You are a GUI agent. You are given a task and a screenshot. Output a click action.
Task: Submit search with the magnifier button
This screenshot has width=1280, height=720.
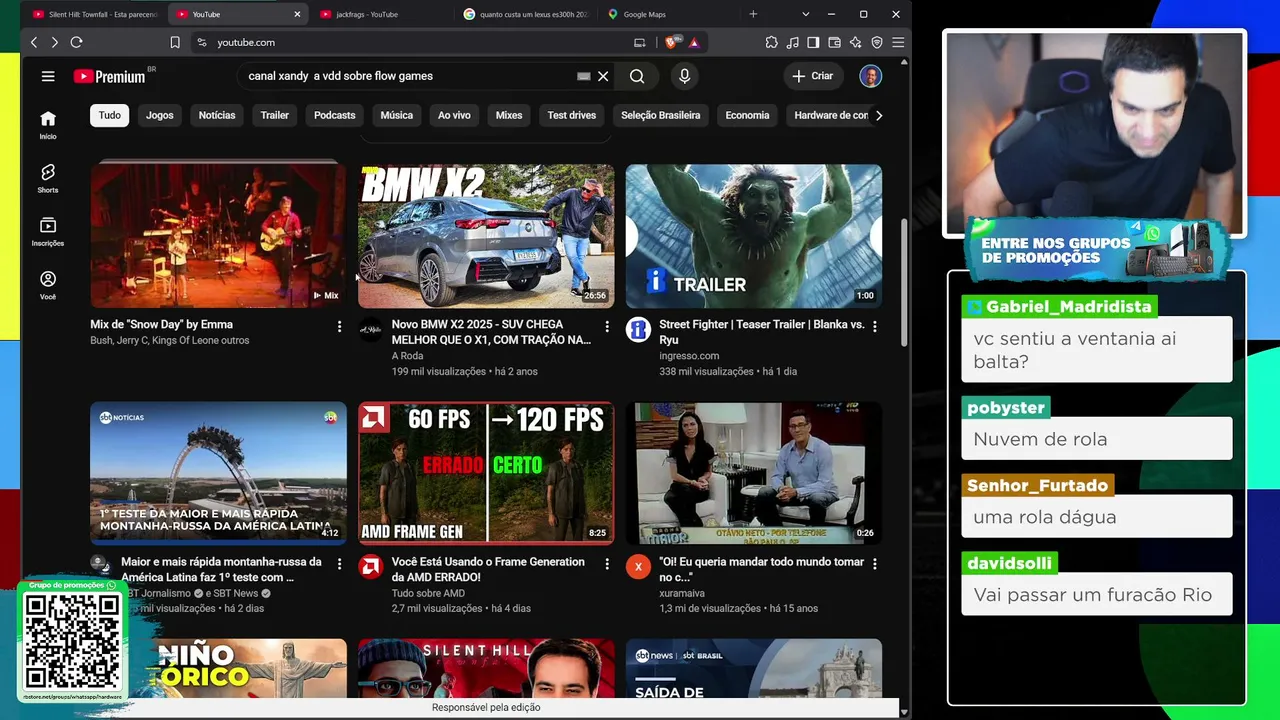click(x=637, y=76)
